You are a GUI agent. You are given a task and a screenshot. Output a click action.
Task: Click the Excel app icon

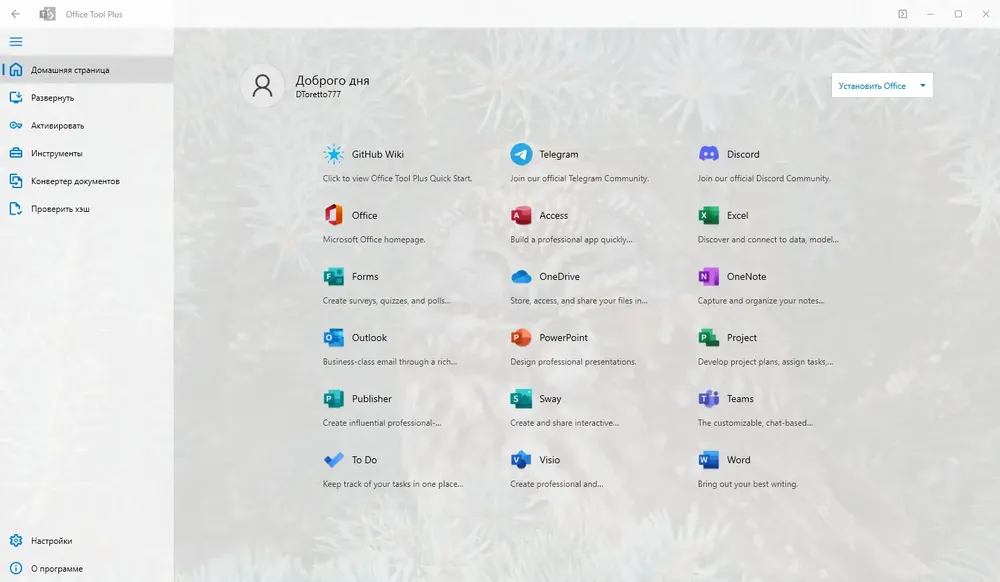[x=709, y=215]
